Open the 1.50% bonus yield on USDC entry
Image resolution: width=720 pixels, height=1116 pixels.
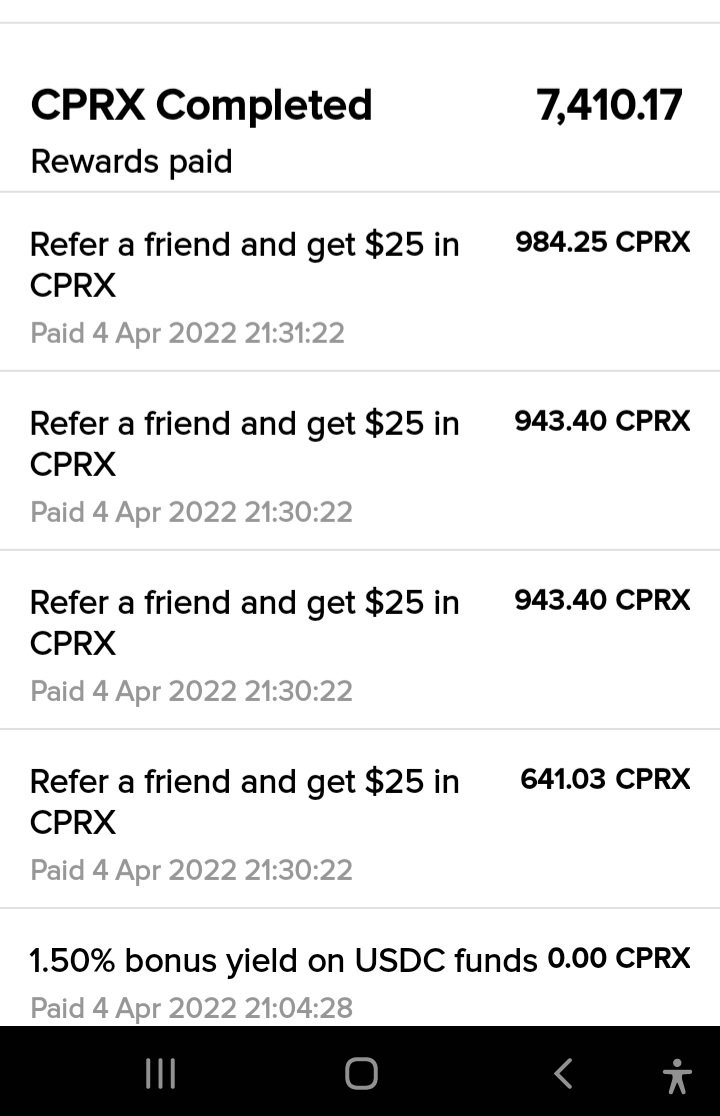[360, 967]
